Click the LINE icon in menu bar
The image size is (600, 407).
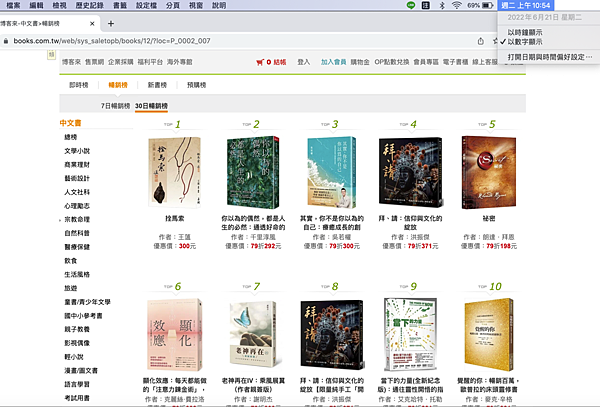(x=411, y=5)
